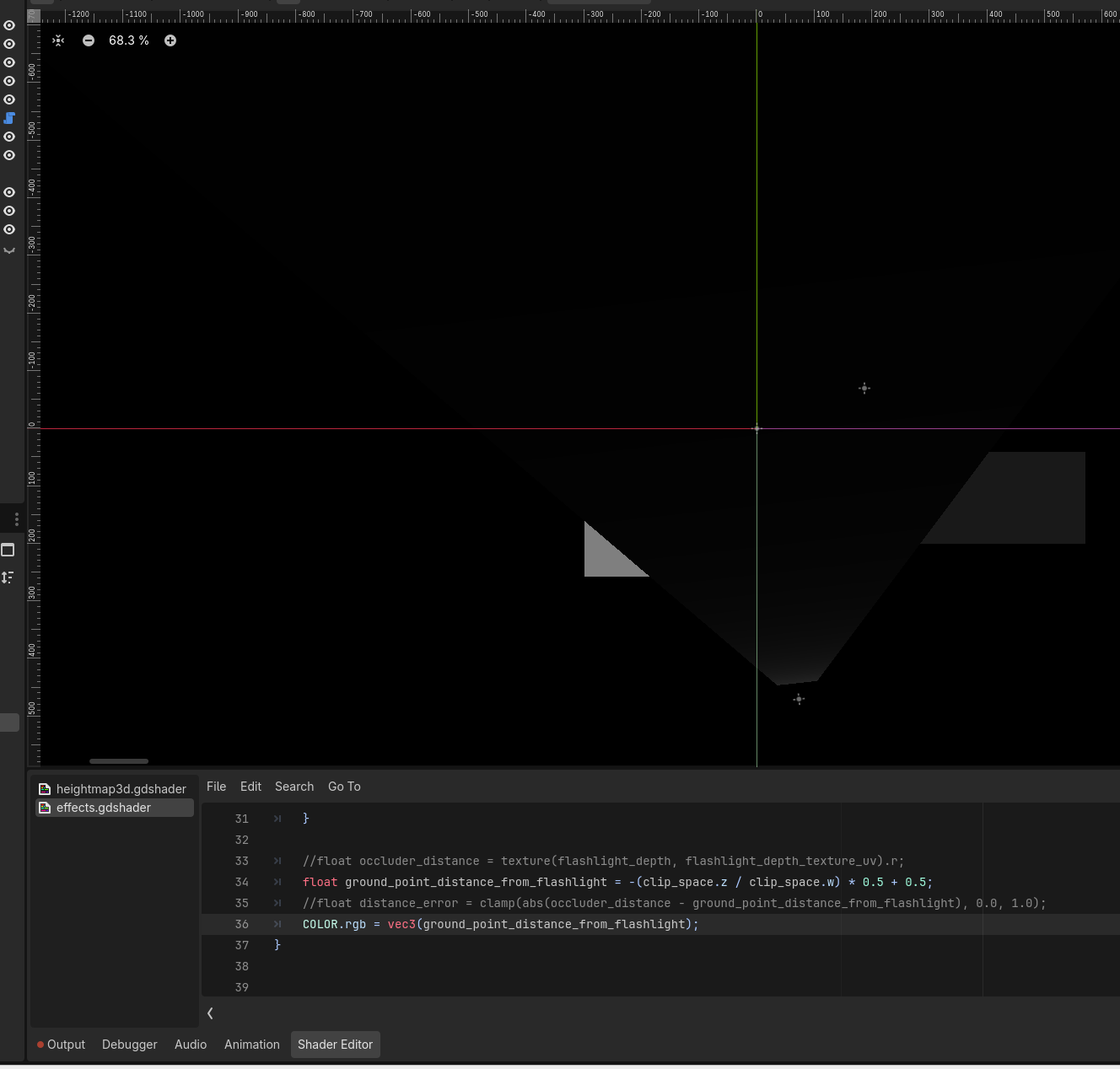Toggle the eye icon just below the script icon
The image size is (1120, 1069).
(x=9, y=137)
